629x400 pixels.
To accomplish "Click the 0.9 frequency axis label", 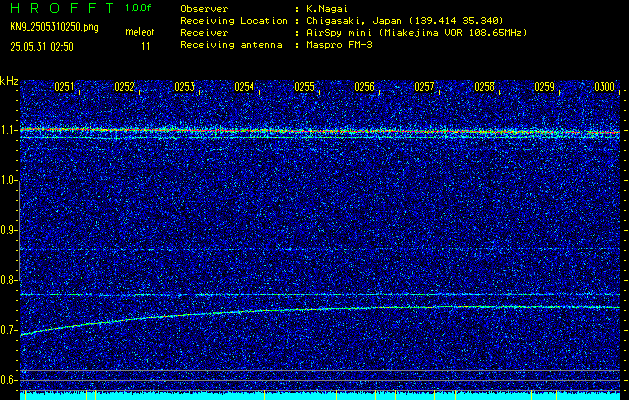I will tap(8, 230).
